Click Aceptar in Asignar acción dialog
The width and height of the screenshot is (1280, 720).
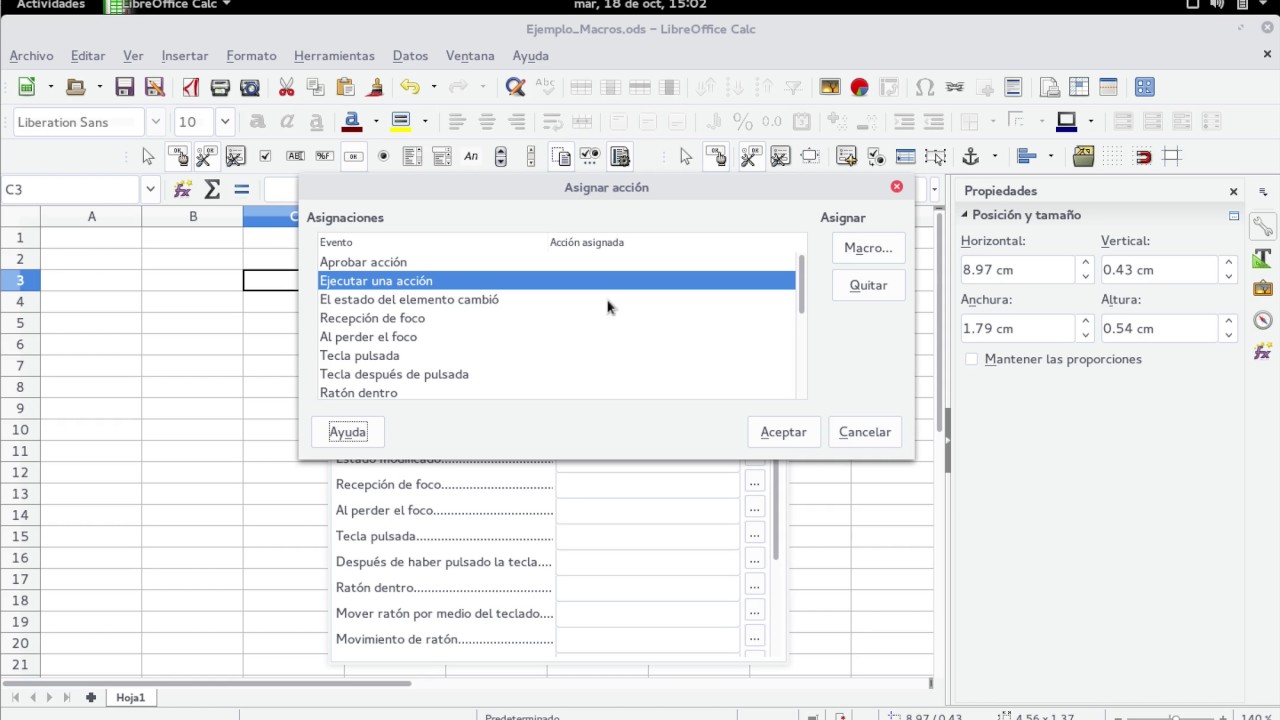coord(783,432)
